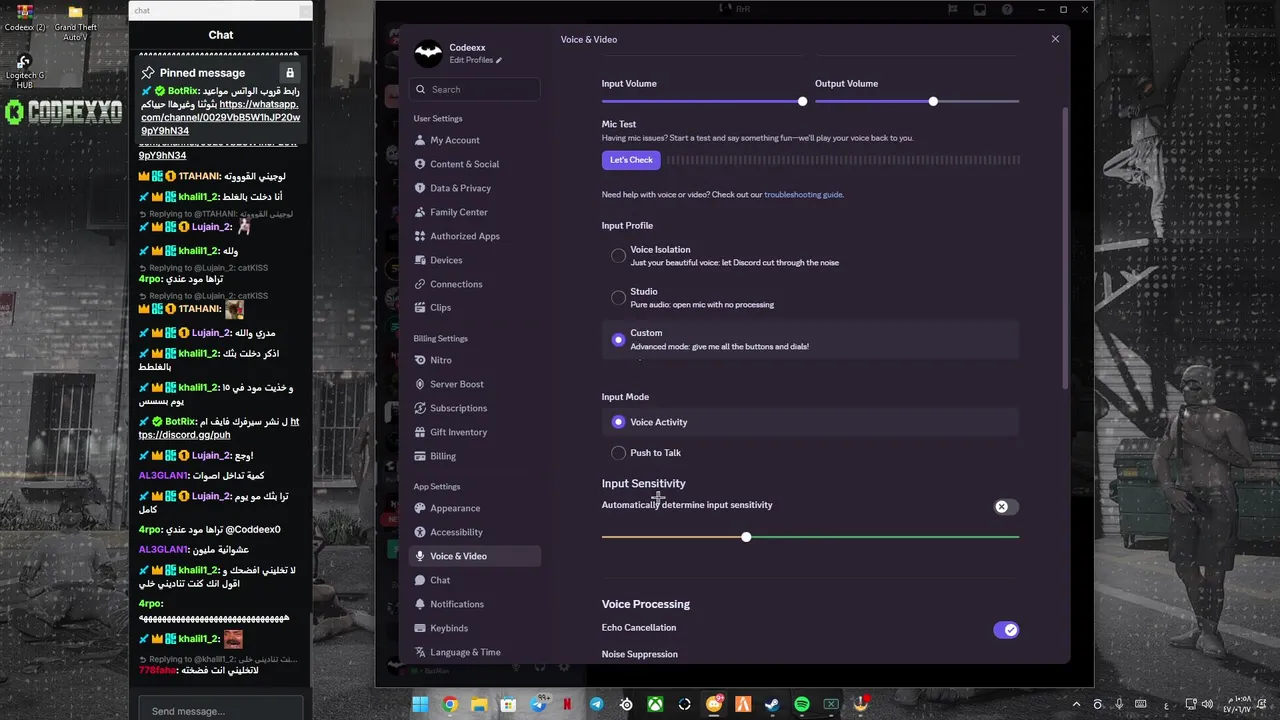The width and height of the screenshot is (1280, 720).
Task: Click the Codeexx bat avatar
Action: pyautogui.click(x=428, y=53)
